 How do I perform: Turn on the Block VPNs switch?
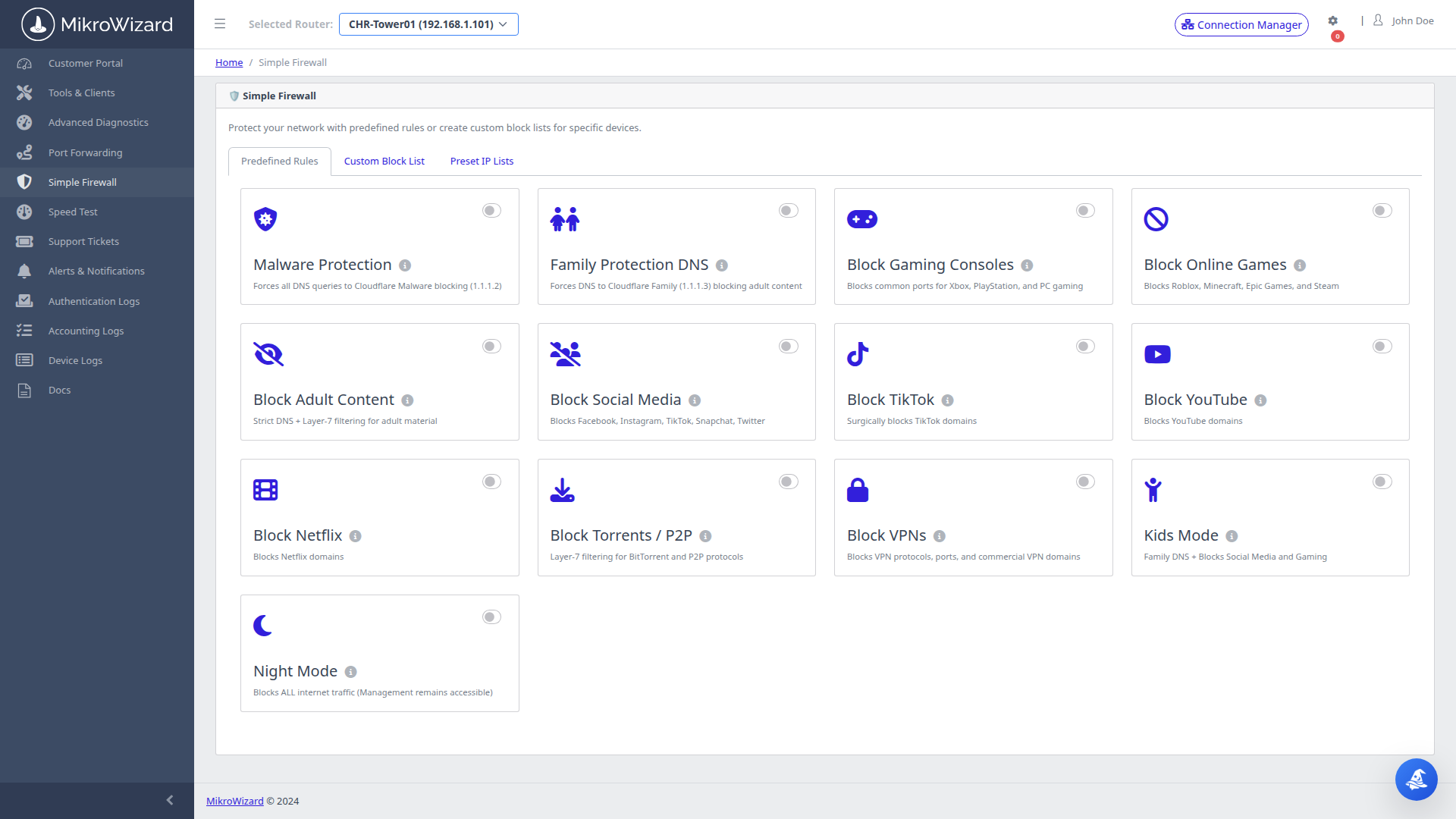1085,482
